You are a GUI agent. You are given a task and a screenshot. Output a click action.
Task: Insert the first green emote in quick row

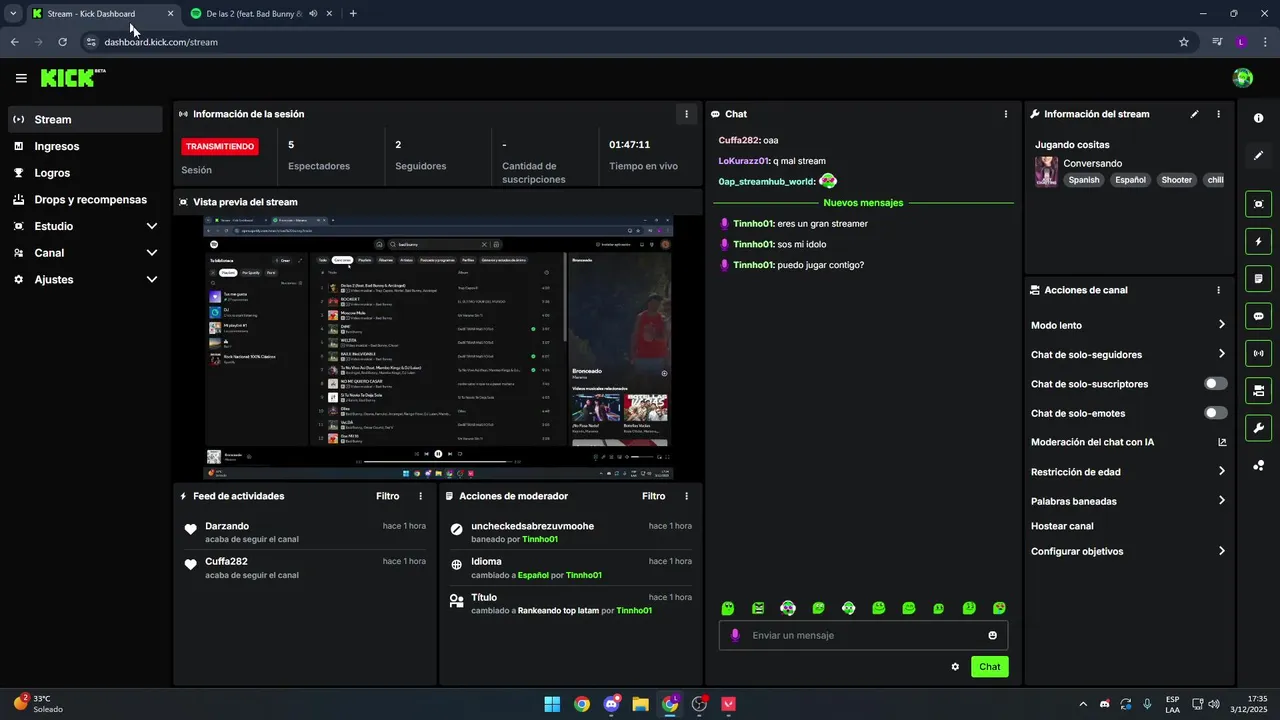pyautogui.click(x=728, y=608)
